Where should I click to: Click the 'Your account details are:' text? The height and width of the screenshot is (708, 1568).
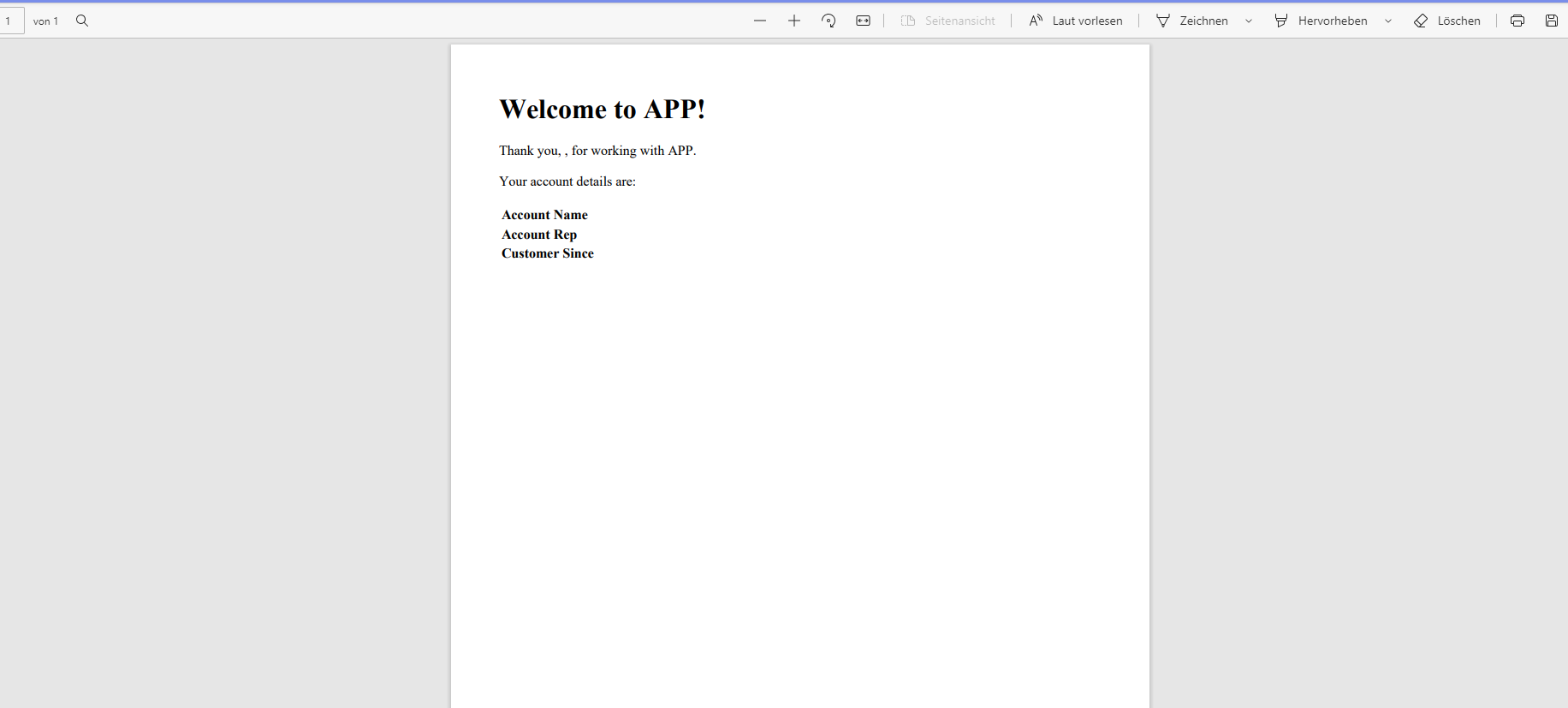click(567, 181)
